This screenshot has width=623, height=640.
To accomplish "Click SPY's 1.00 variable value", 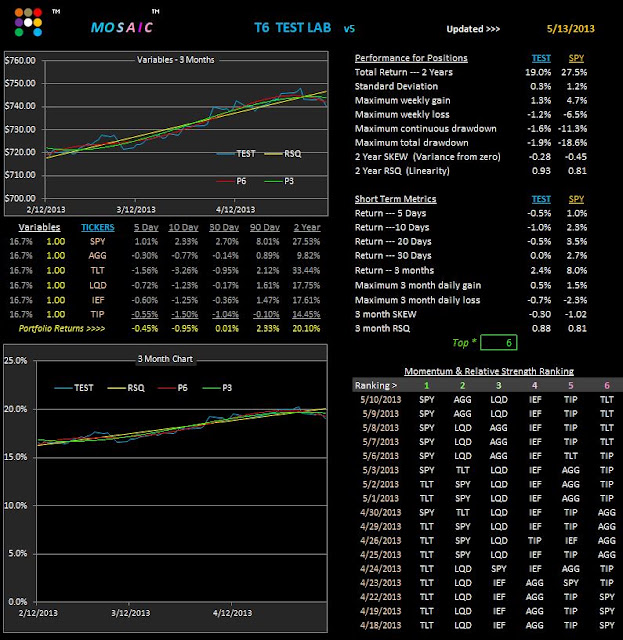I will [x=56, y=241].
